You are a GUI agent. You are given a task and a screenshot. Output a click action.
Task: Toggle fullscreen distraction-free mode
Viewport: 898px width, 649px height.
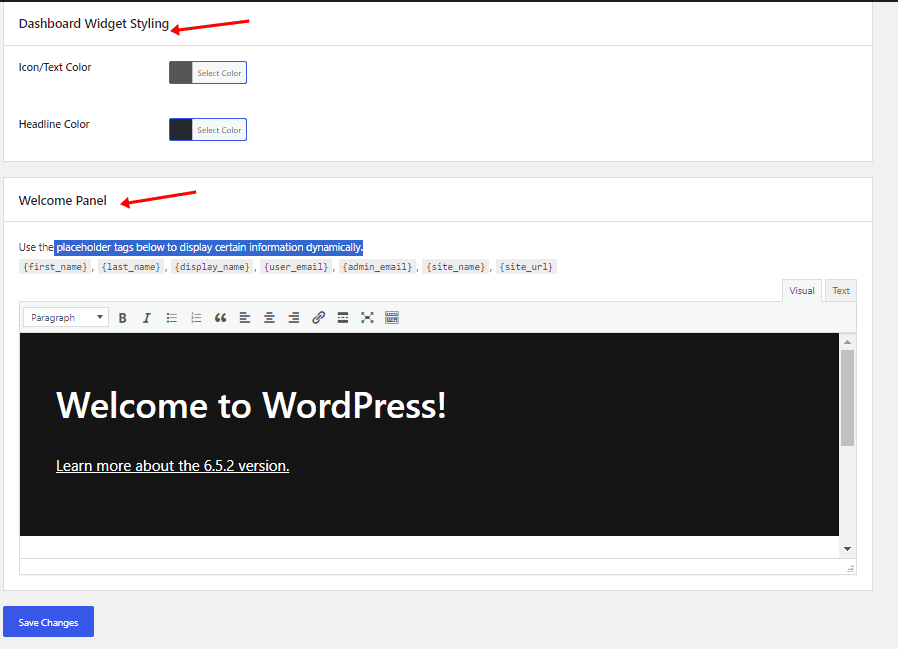pos(367,318)
